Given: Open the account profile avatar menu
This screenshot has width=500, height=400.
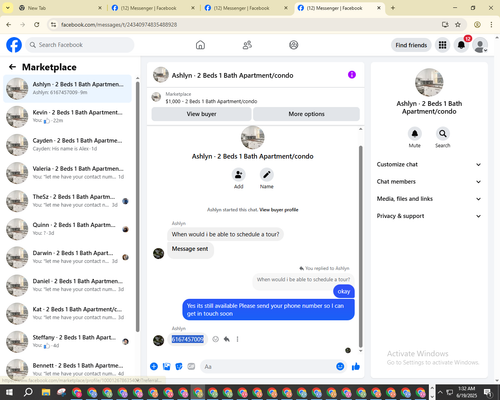Looking at the screenshot, I should point(480,45).
